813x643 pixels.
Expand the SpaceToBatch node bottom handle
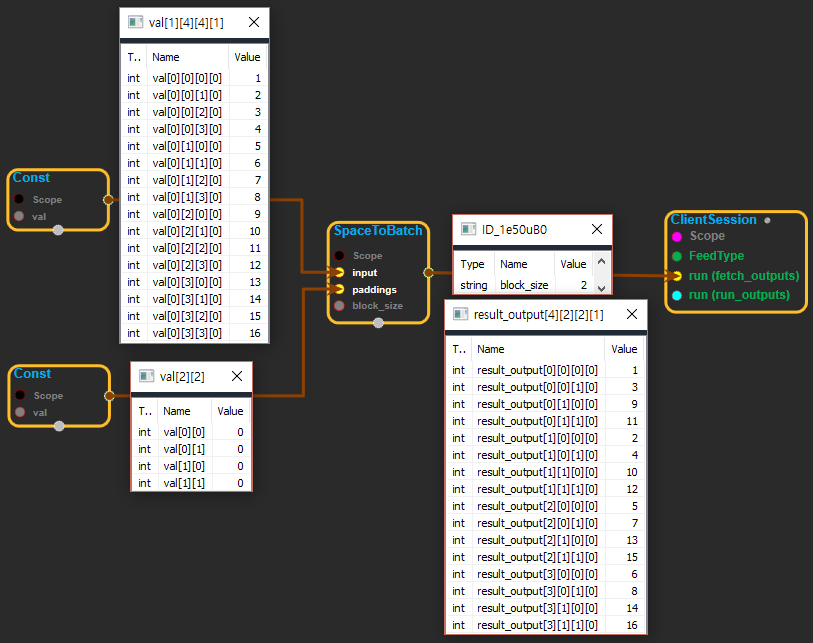pyautogui.click(x=378, y=322)
